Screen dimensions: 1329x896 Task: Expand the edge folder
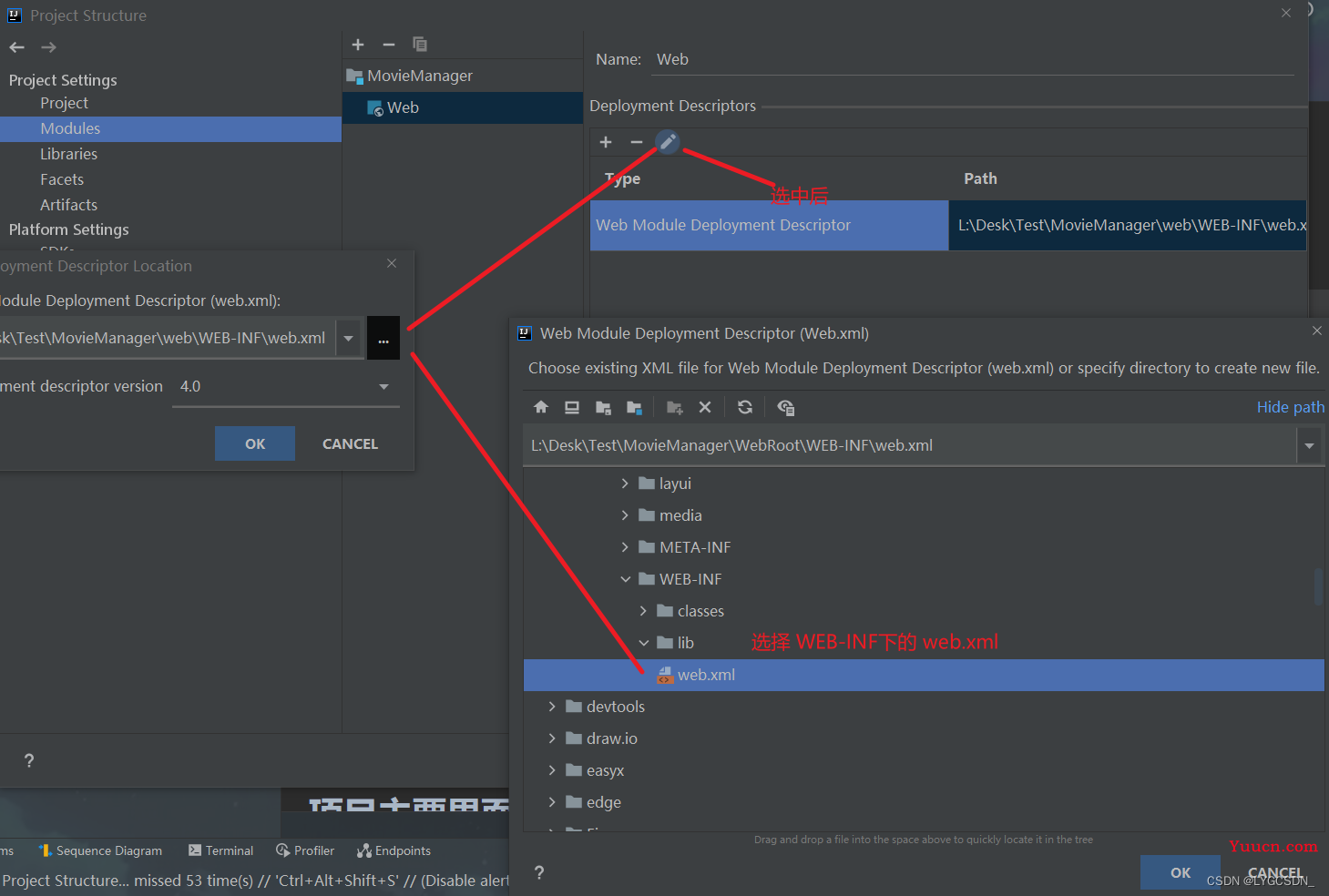552,802
